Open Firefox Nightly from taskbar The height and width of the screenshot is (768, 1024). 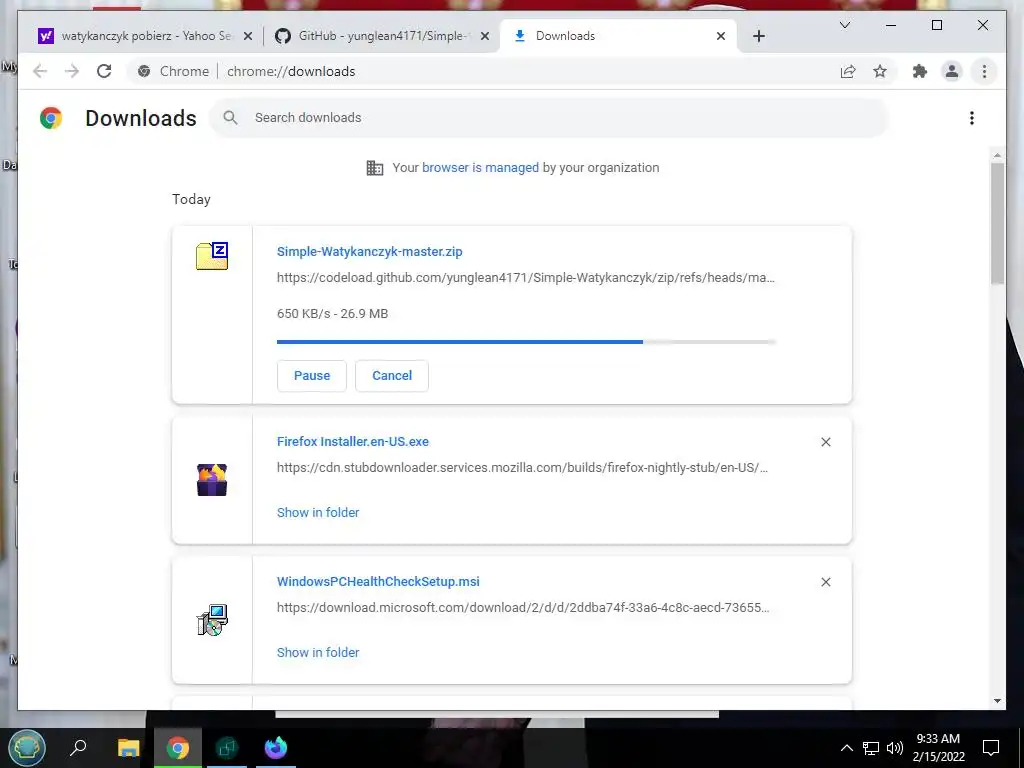pyautogui.click(x=276, y=748)
